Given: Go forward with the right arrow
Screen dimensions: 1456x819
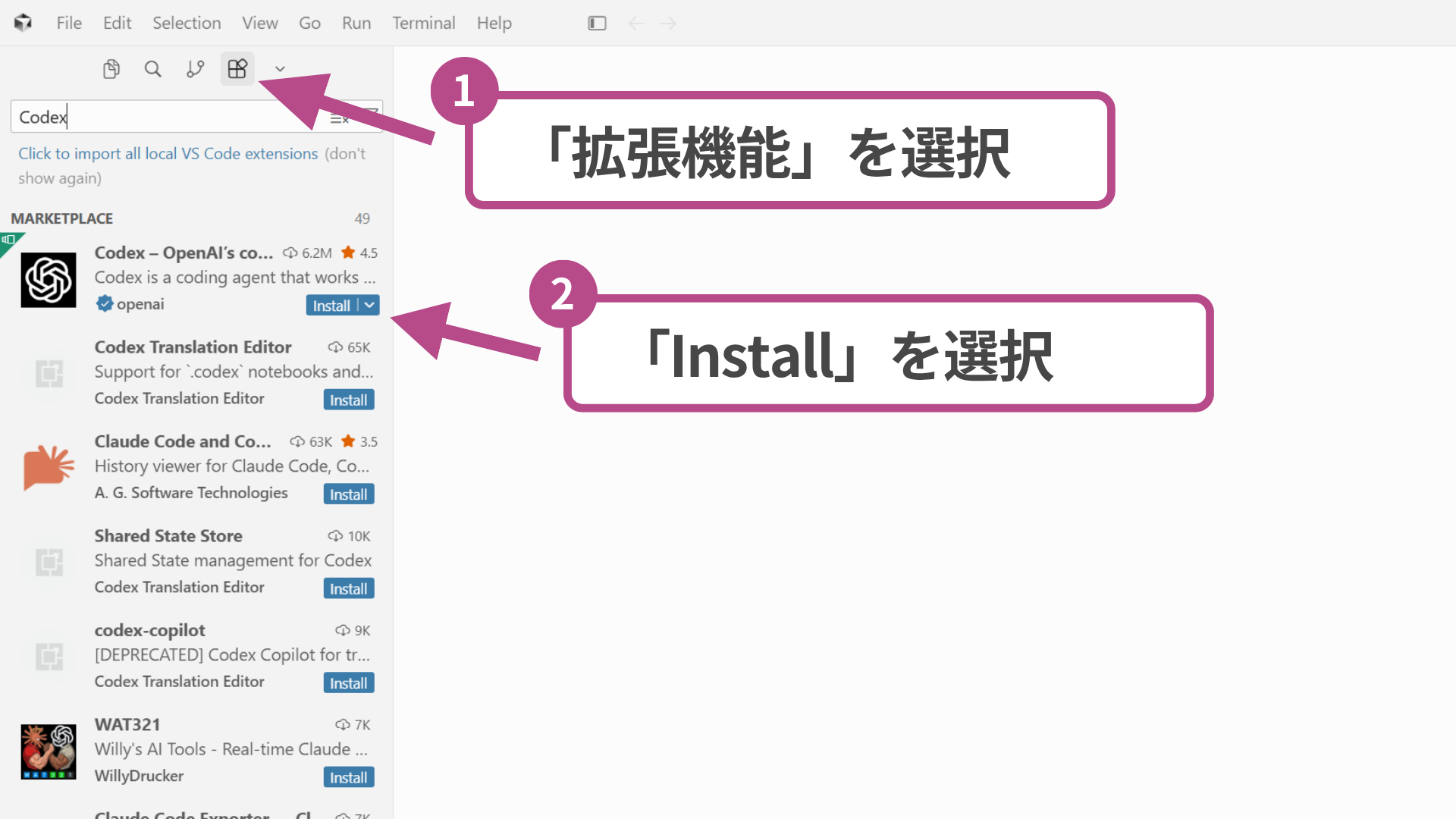Looking at the screenshot, I should pos(668,23).
